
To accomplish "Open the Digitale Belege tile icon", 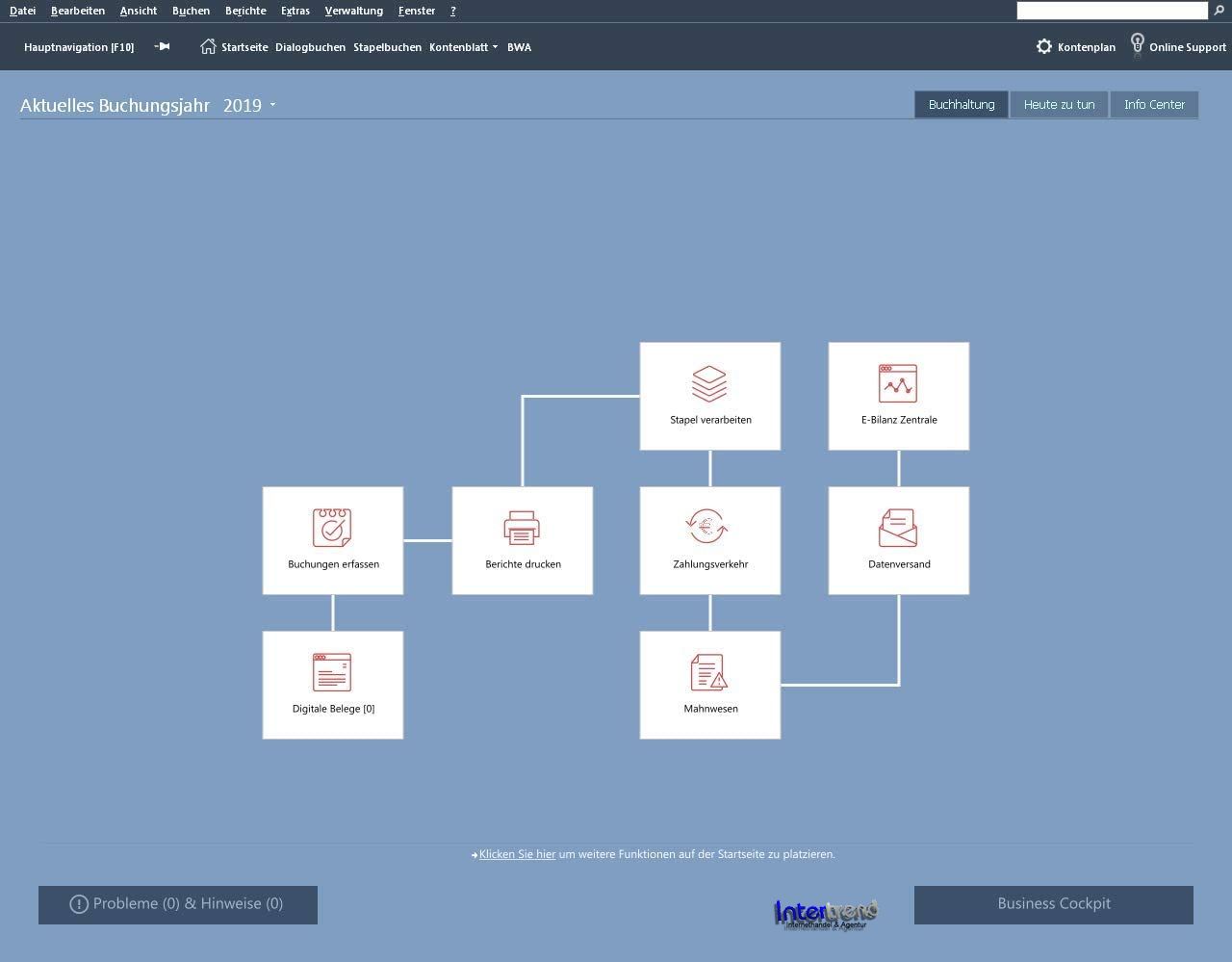I will (x=332, y=672).
